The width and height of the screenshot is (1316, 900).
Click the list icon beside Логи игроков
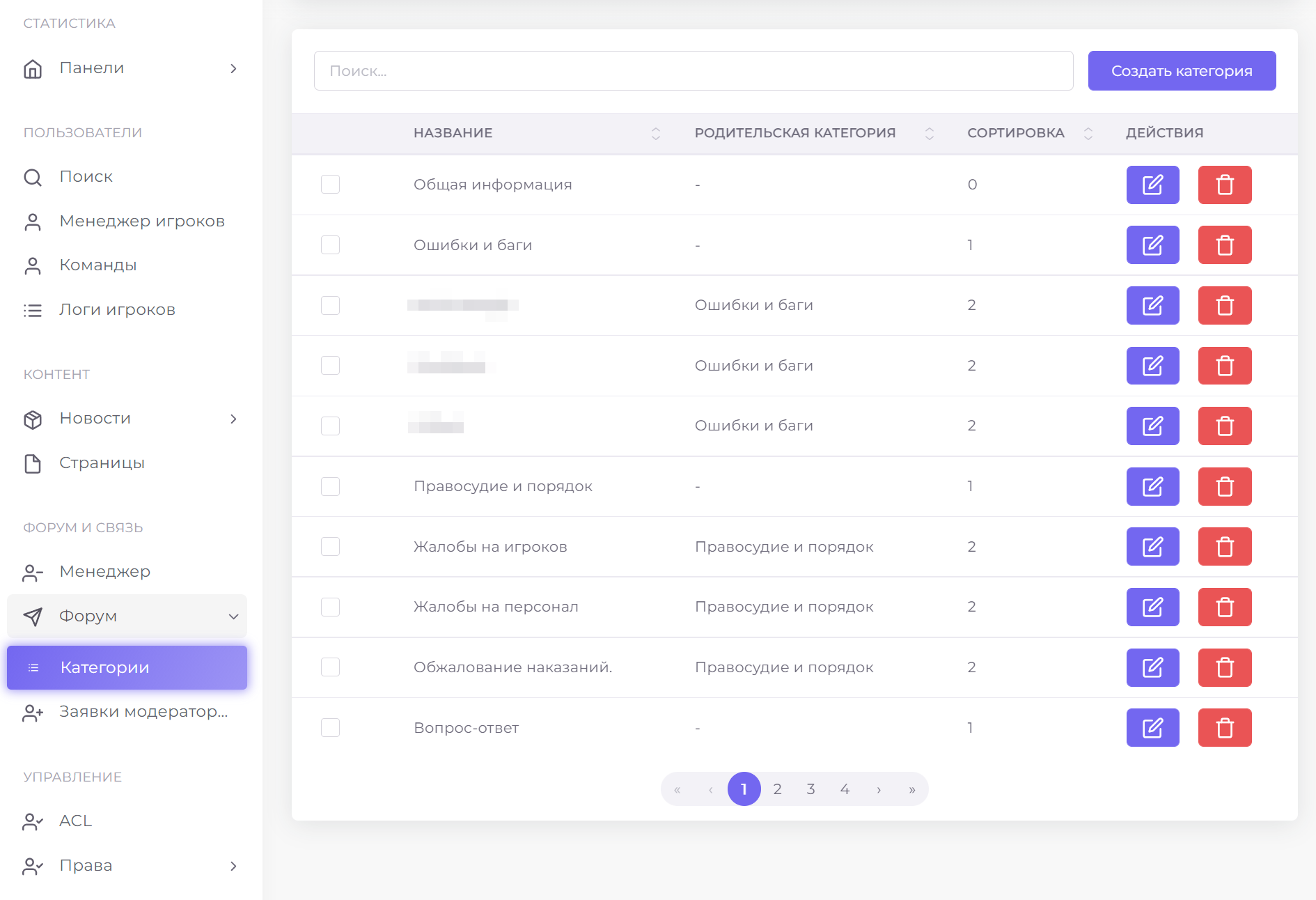(x=33, y=310)
